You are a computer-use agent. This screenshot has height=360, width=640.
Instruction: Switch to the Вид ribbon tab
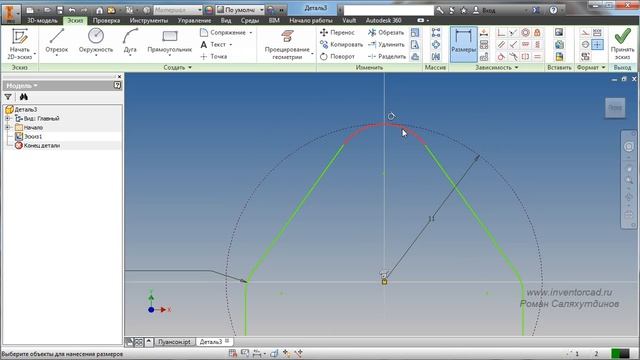click(x=226, y=20)
